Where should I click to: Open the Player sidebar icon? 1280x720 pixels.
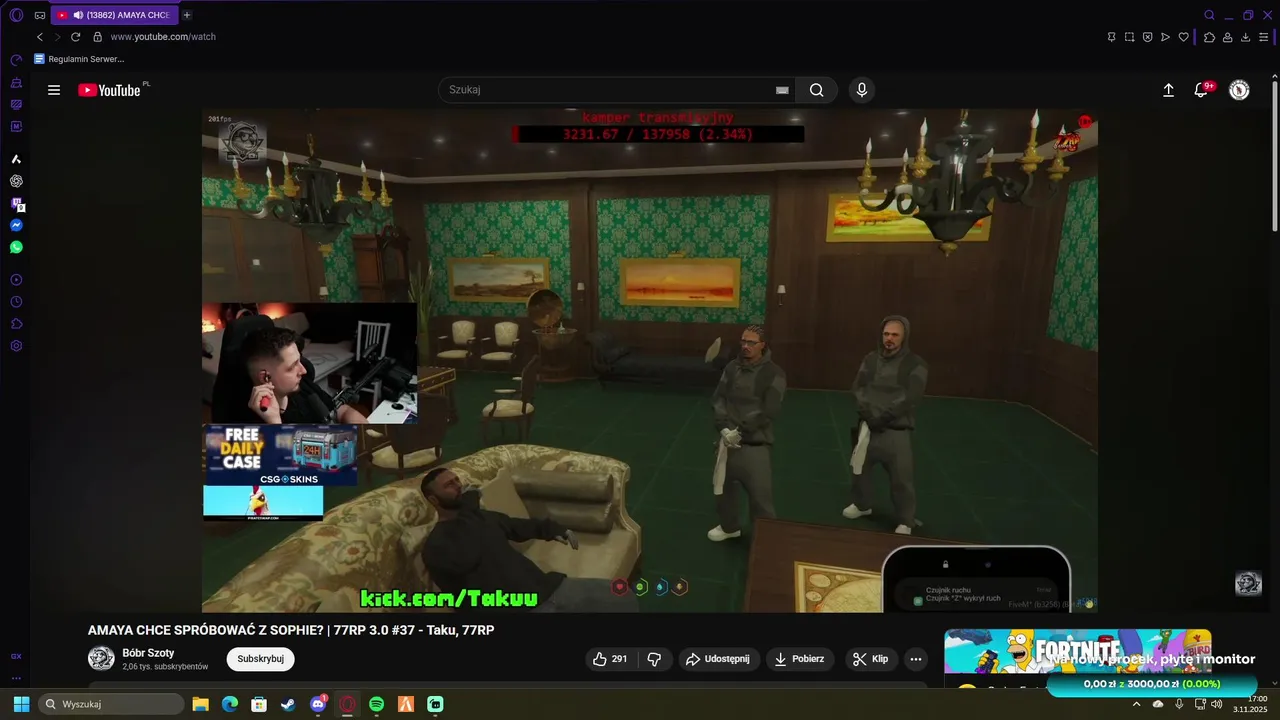click(x=16, y=280)
